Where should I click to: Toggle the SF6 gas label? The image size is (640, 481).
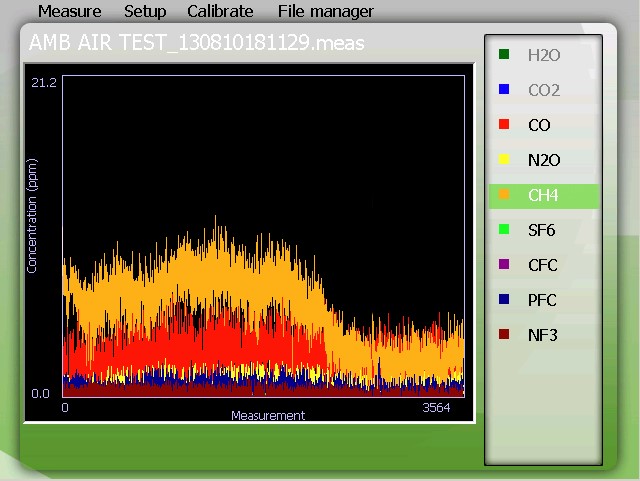(x=542, y=230)
